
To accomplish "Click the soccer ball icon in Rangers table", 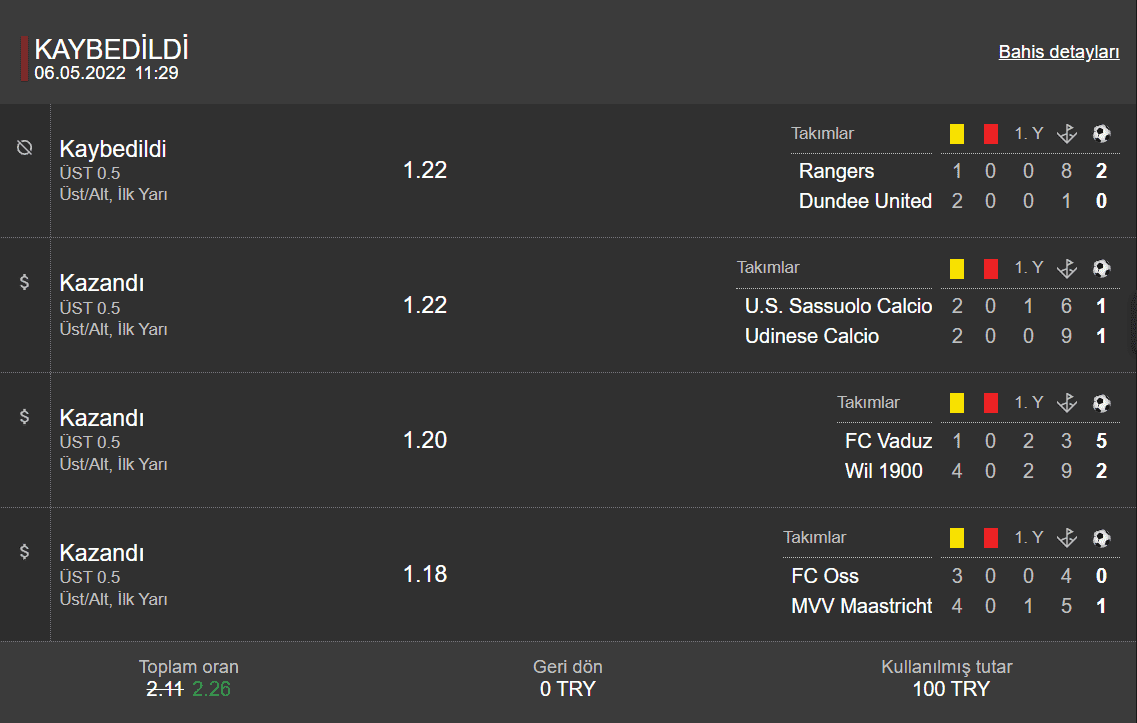I will tap(1101, 133).
